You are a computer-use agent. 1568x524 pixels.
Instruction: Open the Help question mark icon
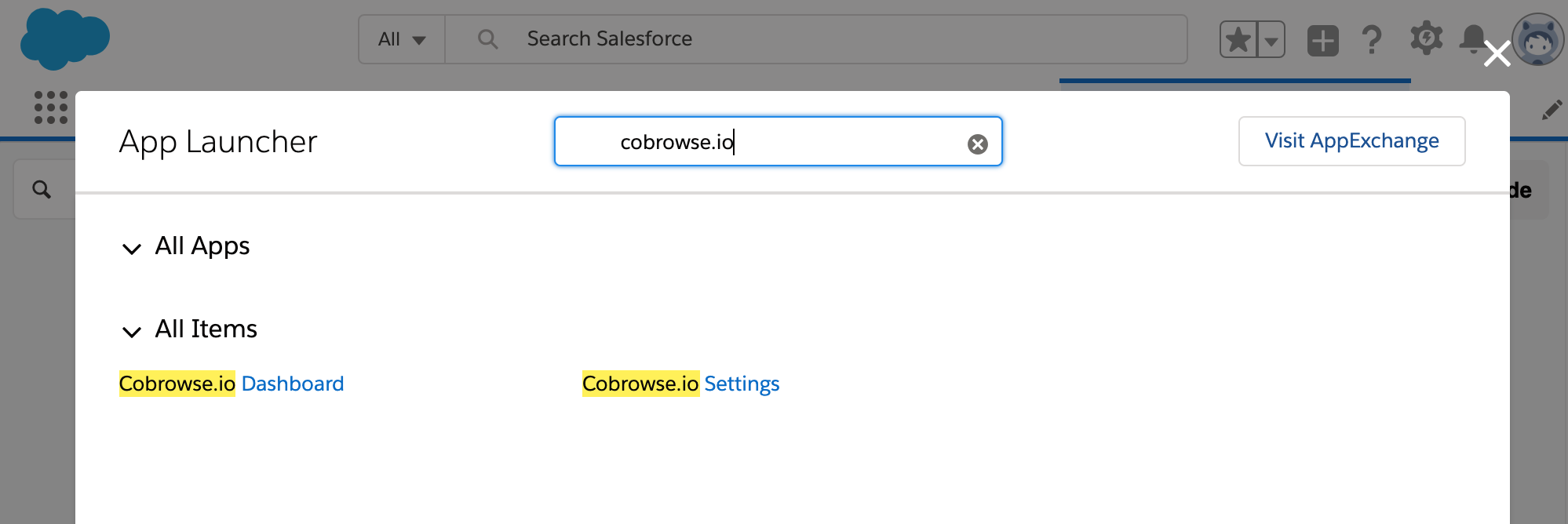pos(1372,39)
